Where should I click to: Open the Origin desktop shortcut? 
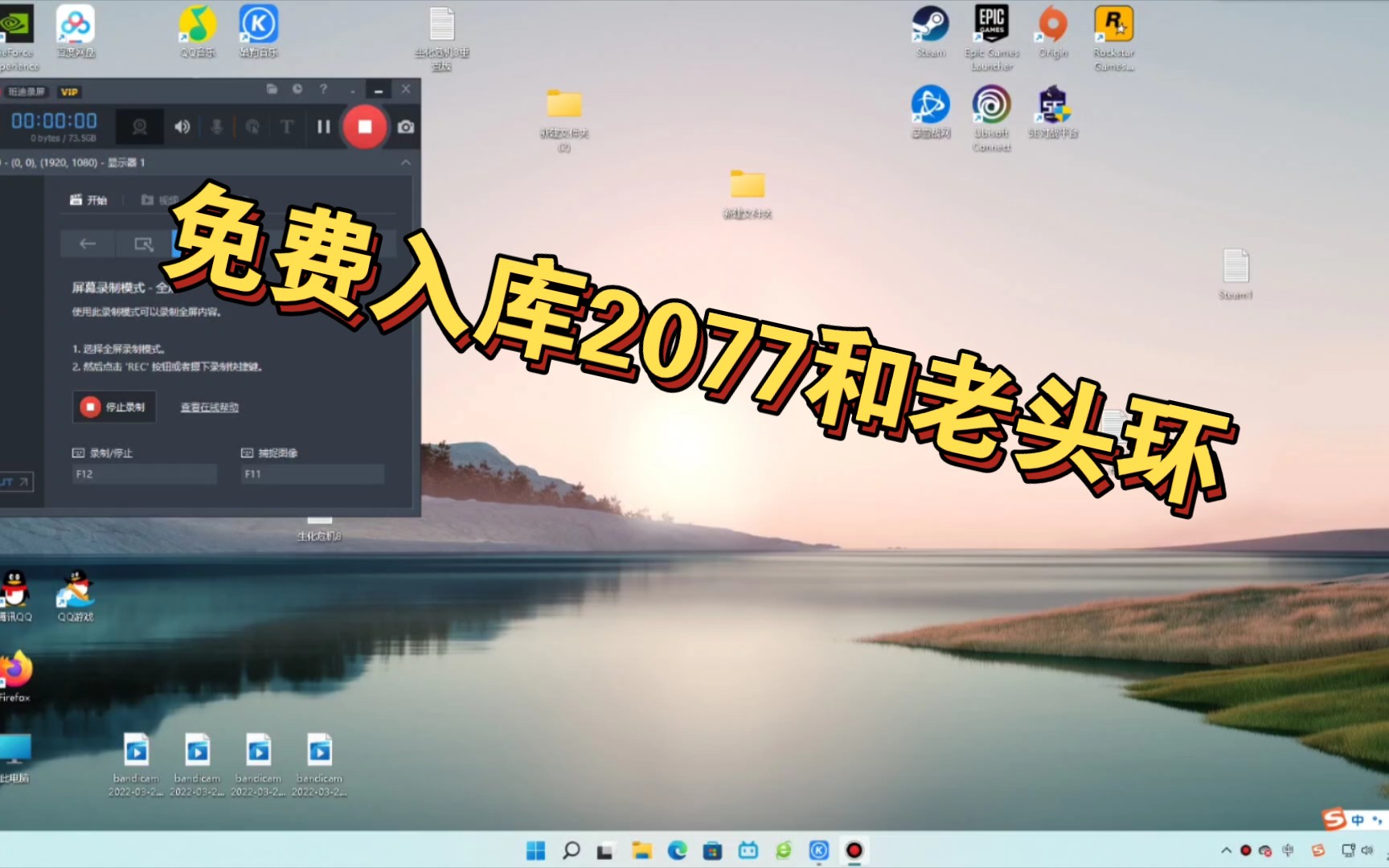[x=1053, y=32]
